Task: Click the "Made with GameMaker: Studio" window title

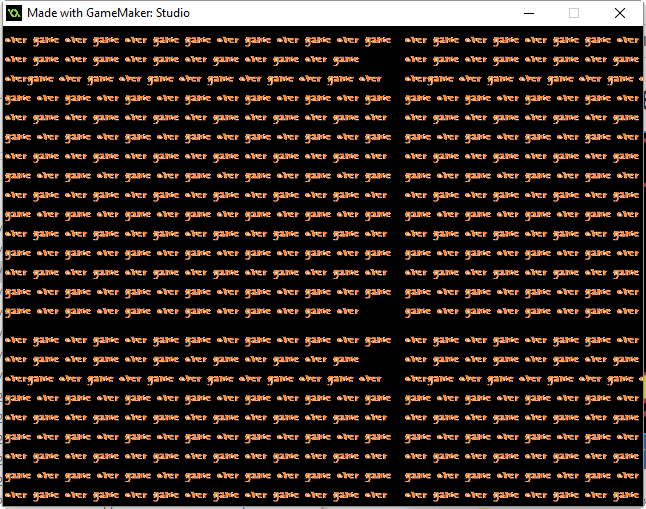Action: [108, 13]
